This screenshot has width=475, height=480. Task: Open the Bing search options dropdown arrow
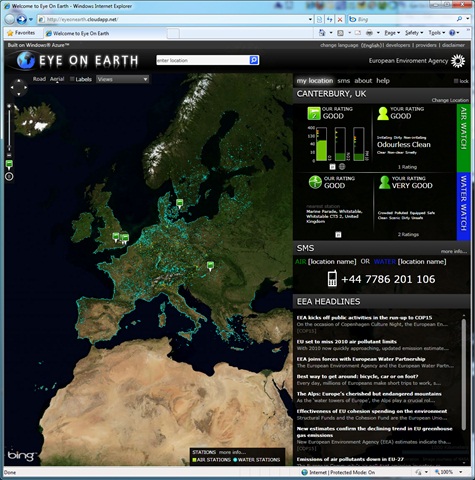click(468, 19)
